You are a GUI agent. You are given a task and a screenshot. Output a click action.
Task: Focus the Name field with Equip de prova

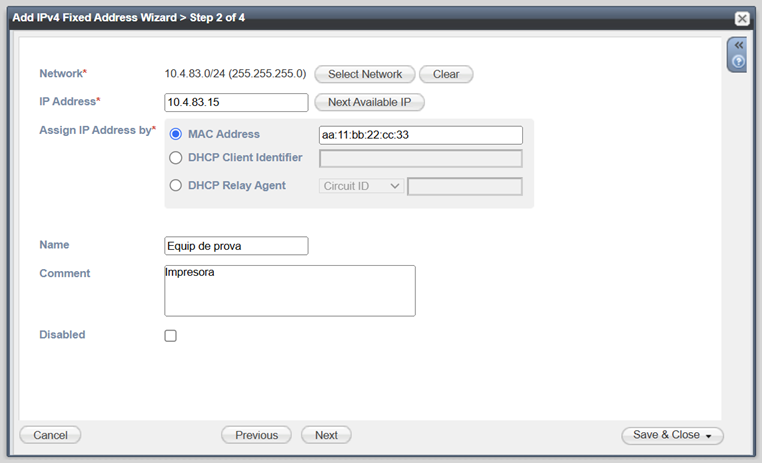(x=236, y=246)
